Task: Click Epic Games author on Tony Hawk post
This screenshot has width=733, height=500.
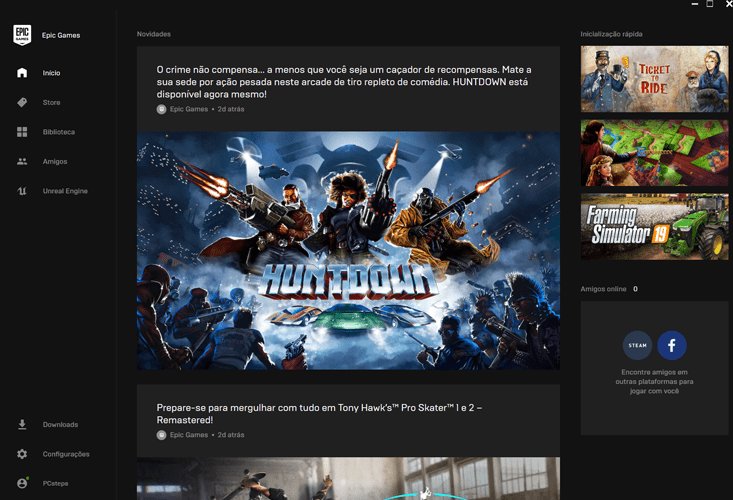Action: (x=189, y=435)
